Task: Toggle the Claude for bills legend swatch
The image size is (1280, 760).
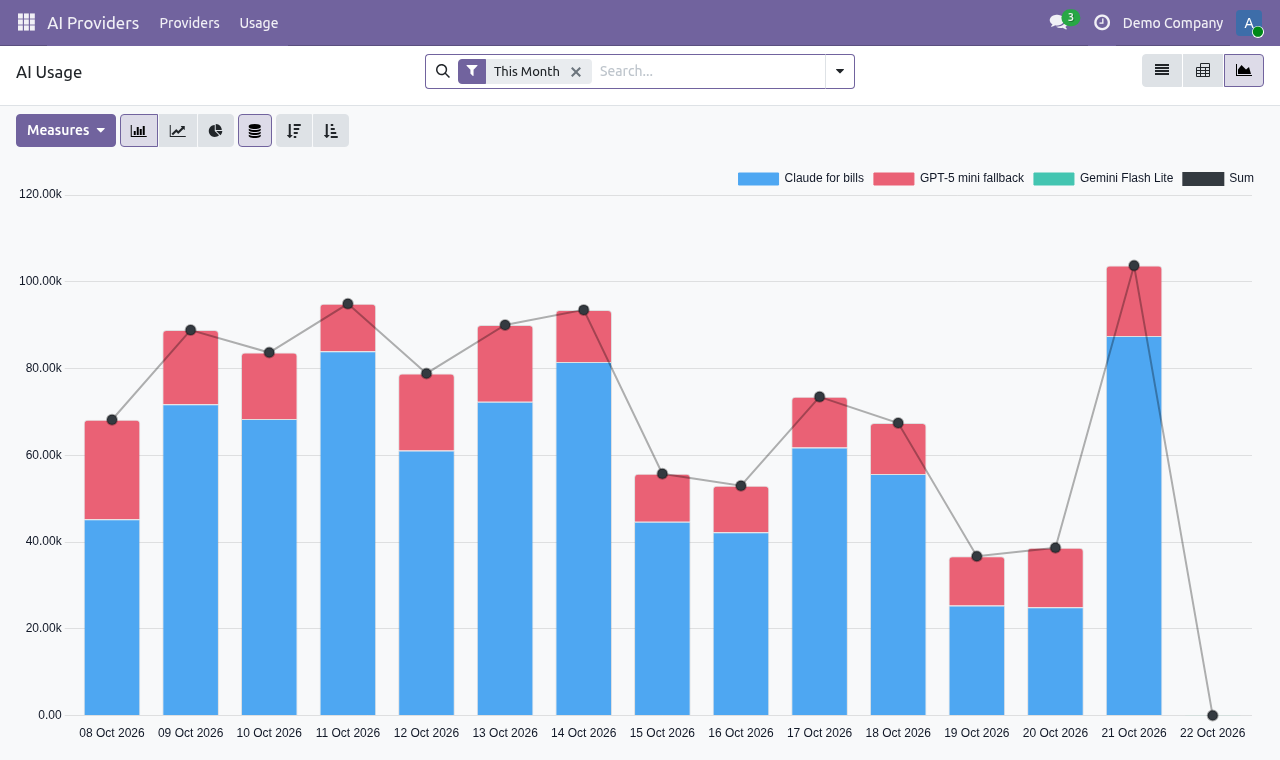Action: pos(758,179)
